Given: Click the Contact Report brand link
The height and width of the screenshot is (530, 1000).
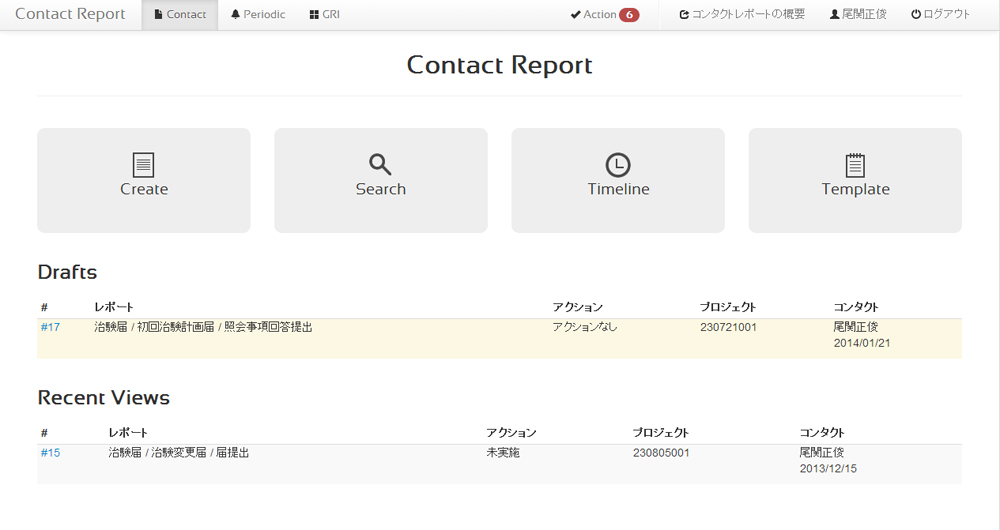Looking at the screenshot, I should pos(70,14).
